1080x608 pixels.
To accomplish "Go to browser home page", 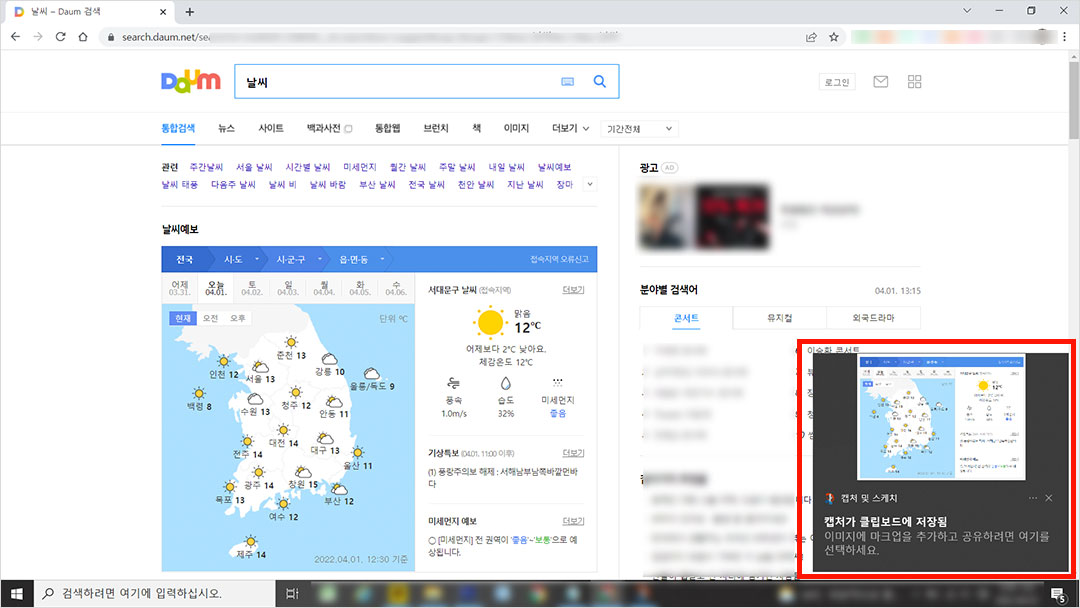I will [83, 36].
